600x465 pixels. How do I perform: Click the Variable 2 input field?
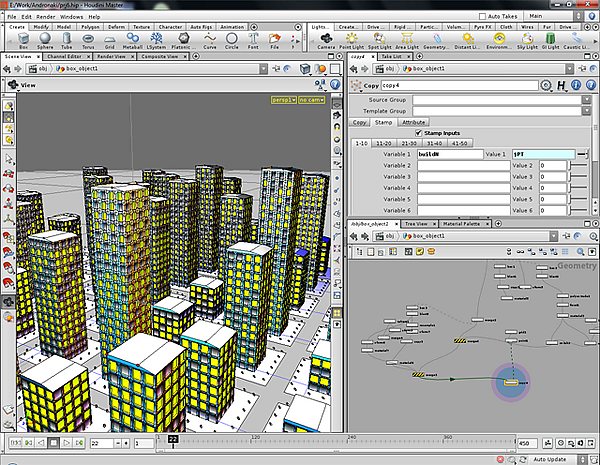(x=461, y=165)
